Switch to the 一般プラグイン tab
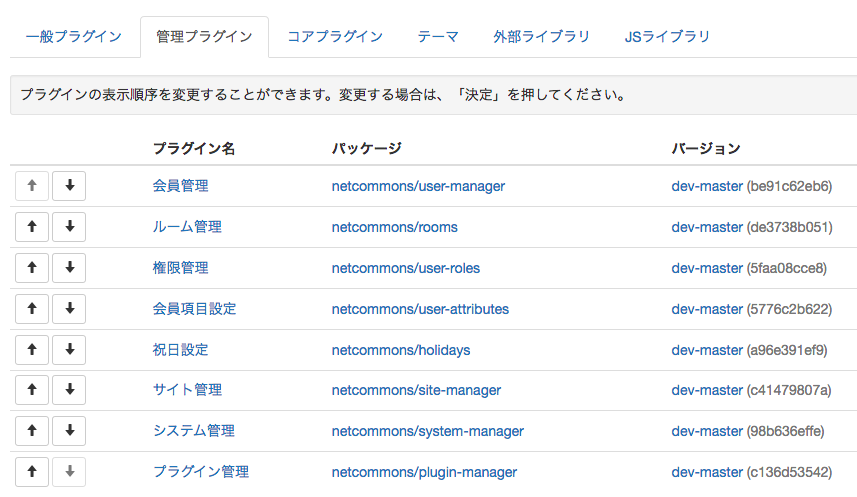Viewport: 857px width, 497px height. (x=74, y=37)
